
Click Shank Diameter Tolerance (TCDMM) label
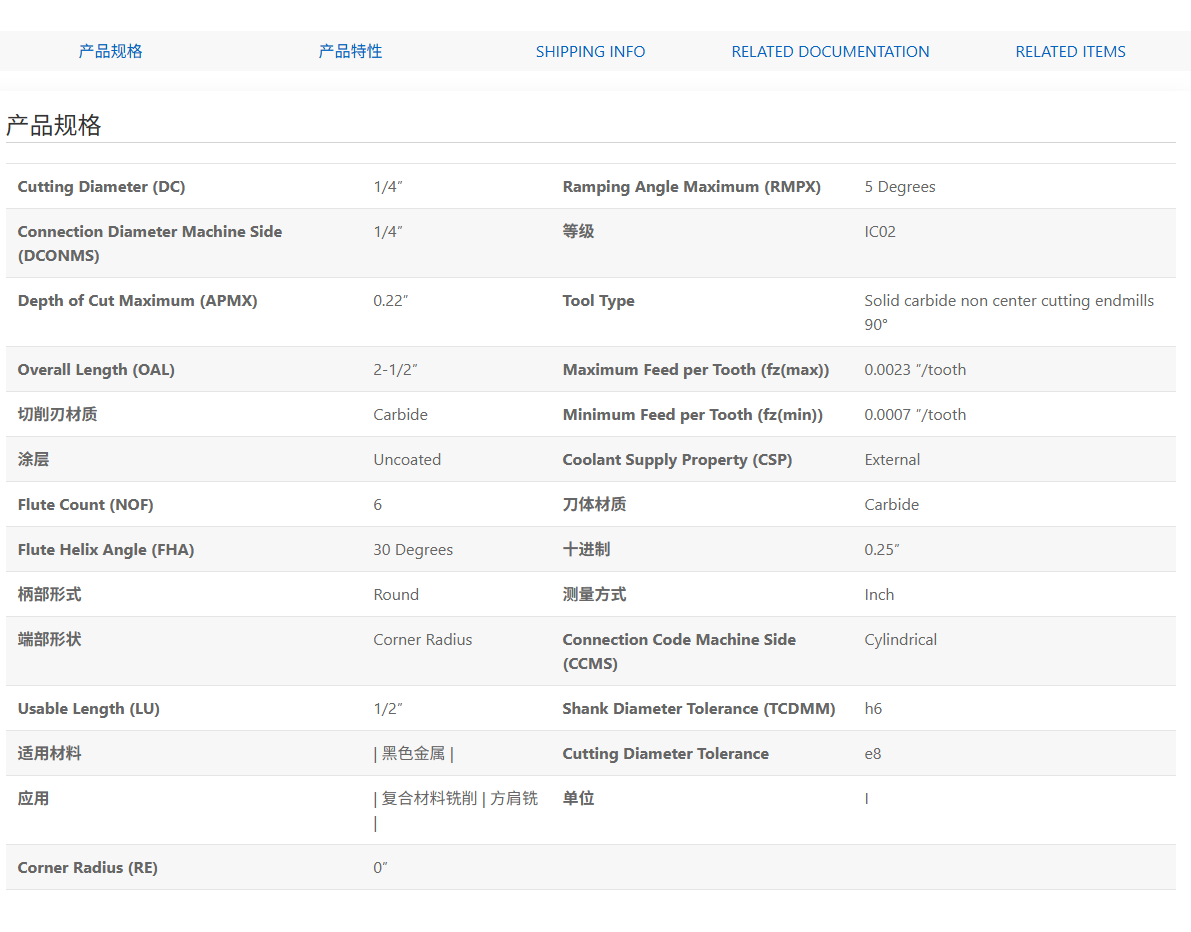698,709
